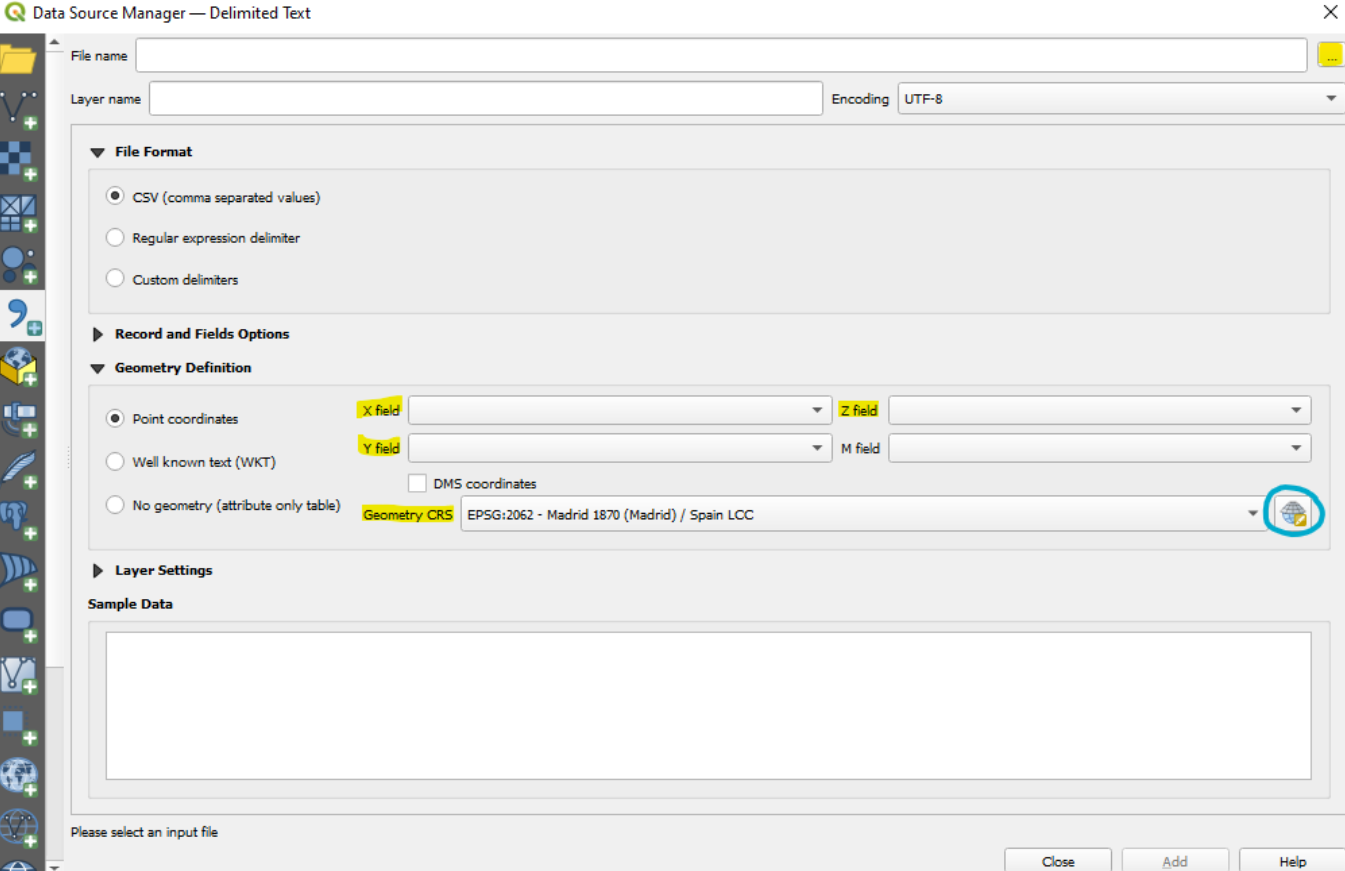Click the file browse (...) button
Screen dimensions: 1345x871
(x=1331, y=56)
